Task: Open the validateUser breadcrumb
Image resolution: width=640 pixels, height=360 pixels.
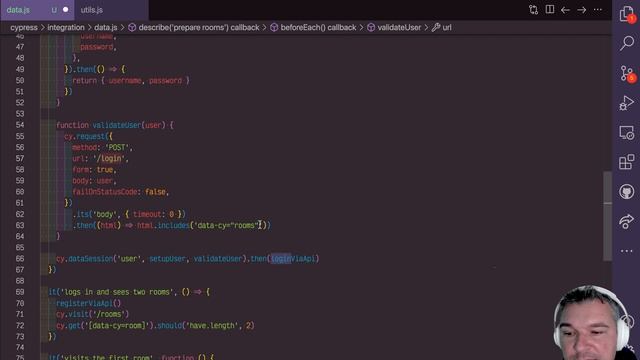Action: (394, 27)
